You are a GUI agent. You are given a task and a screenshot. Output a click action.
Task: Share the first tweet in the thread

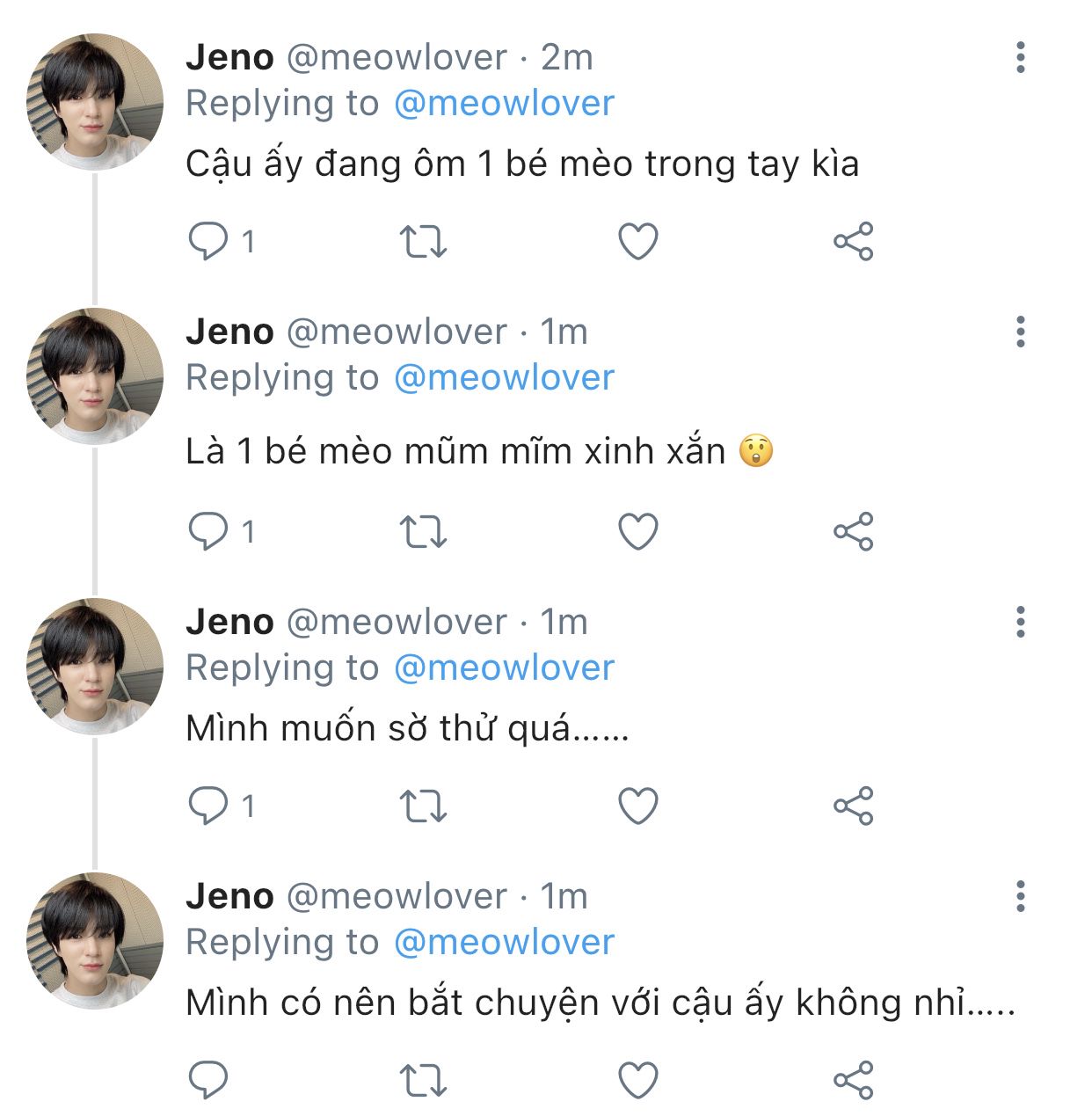coord(853,241)
